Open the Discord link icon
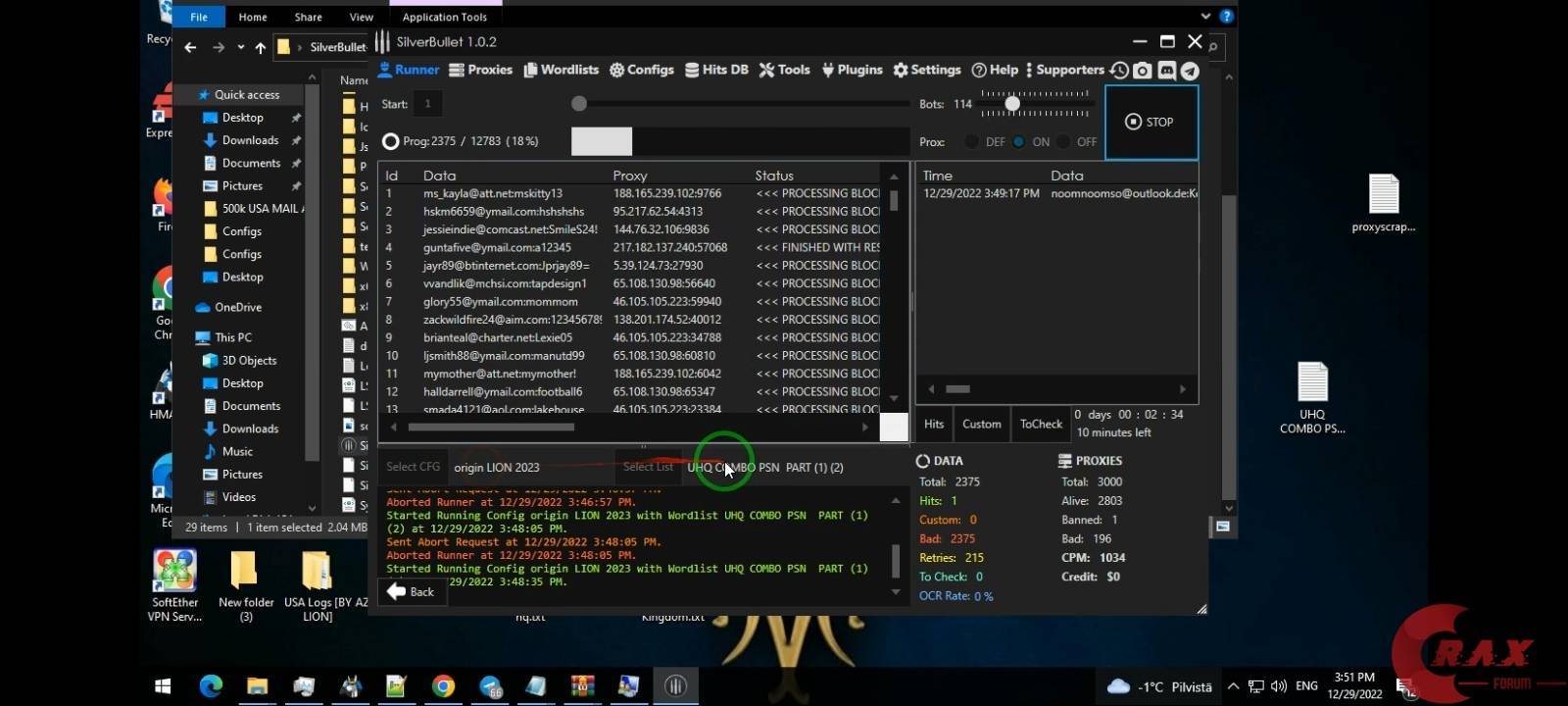Viewport: 1568px width, 706px height. tap(1166, 71)
